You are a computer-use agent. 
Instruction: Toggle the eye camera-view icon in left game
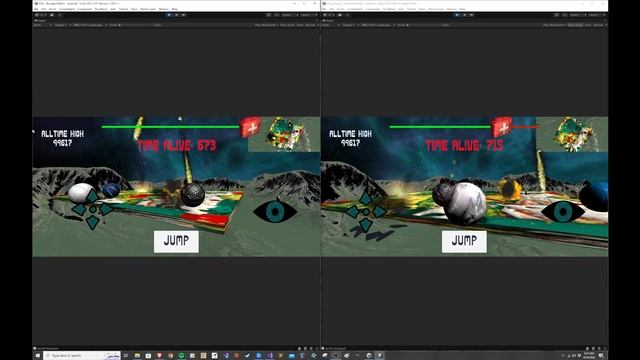[275, 211]
